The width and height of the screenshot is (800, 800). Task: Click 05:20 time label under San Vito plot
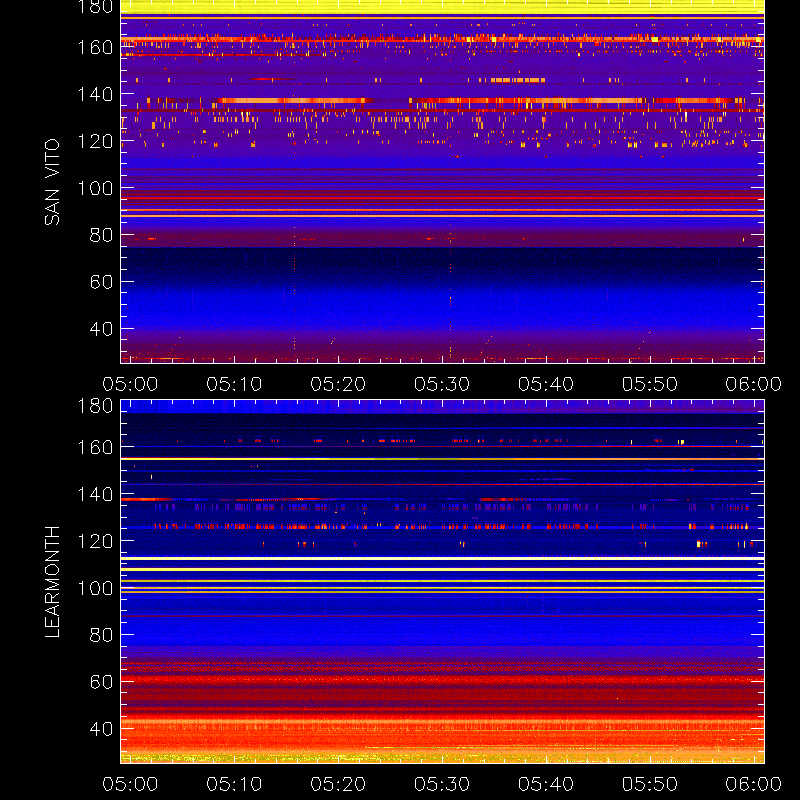click(338, 384)
